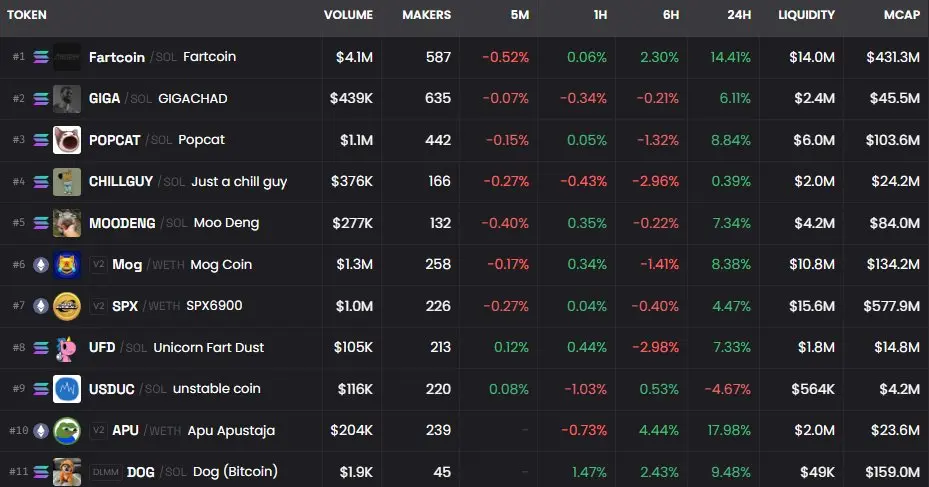
Task: Sort by 24H price change header
Action: (x=741, y=15)
